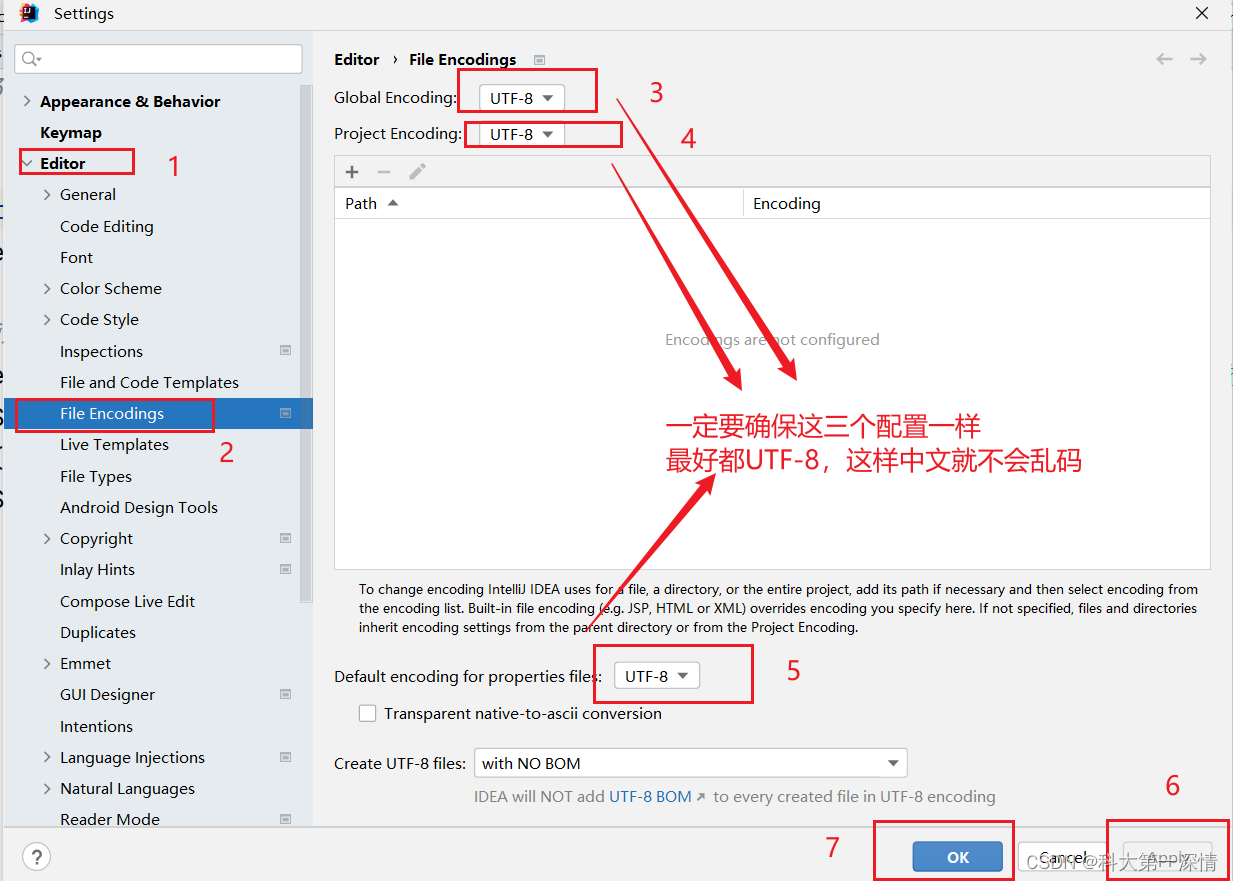The width and height of the screenshot is (1233, 881).
Task: Open File and Code Templates settings
Action: tap(149, 382)
